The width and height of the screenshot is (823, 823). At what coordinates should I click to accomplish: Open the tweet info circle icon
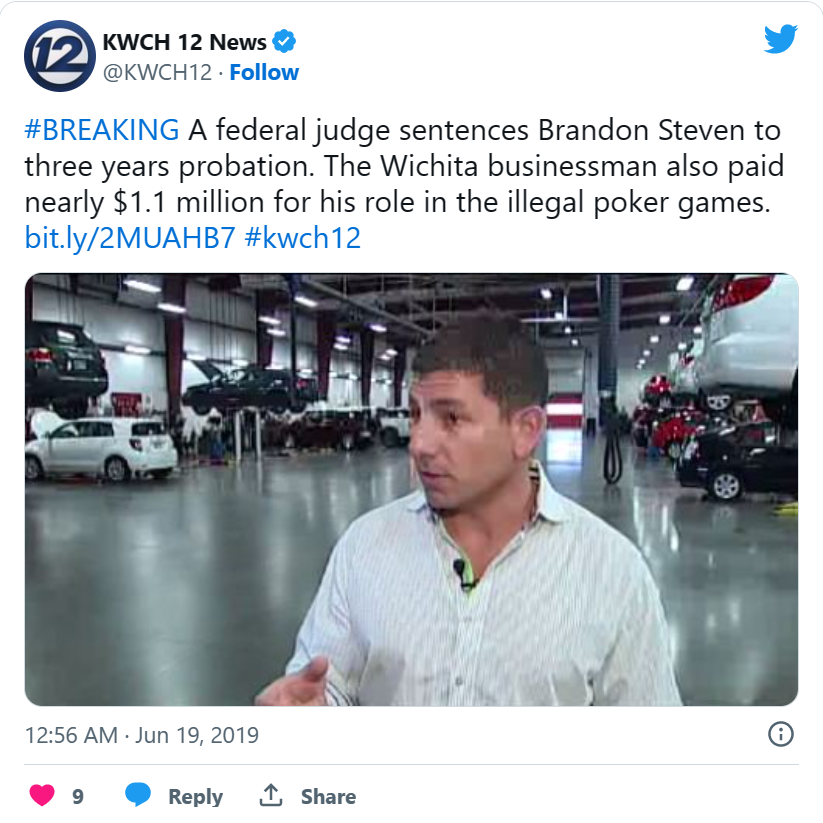[x=780, y=734]
